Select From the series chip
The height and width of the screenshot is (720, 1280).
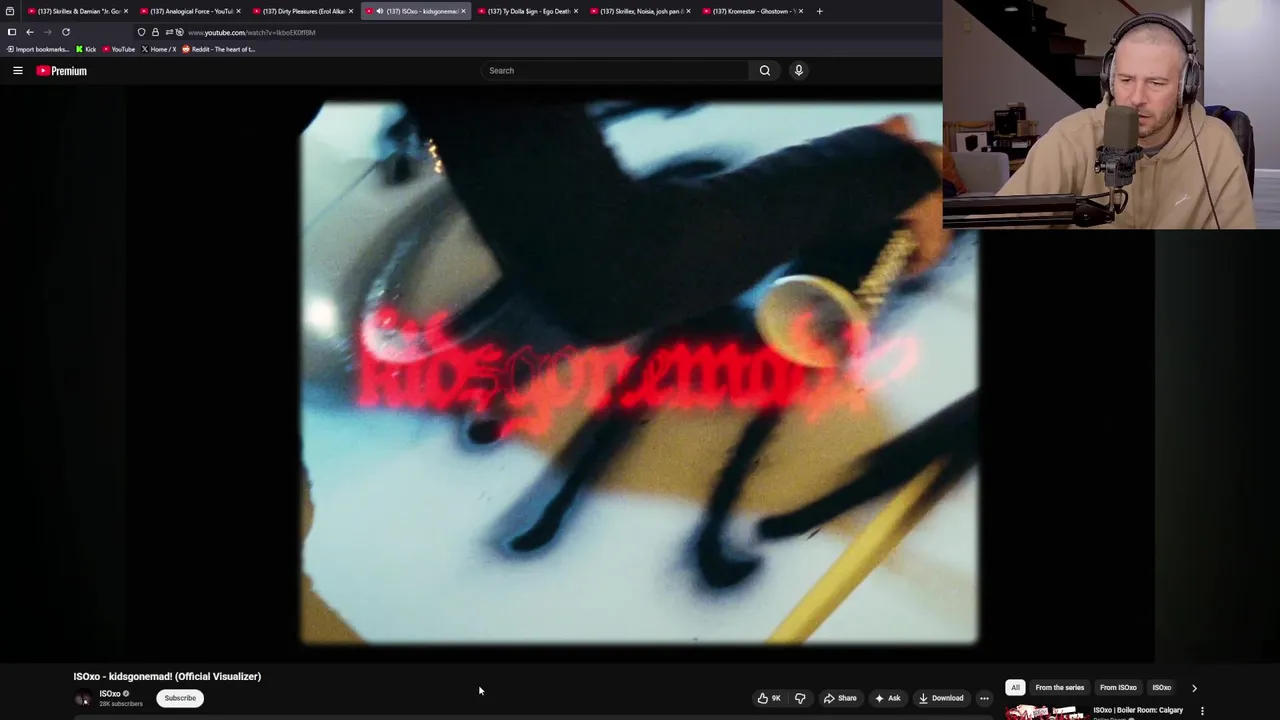click(1060, 687)
